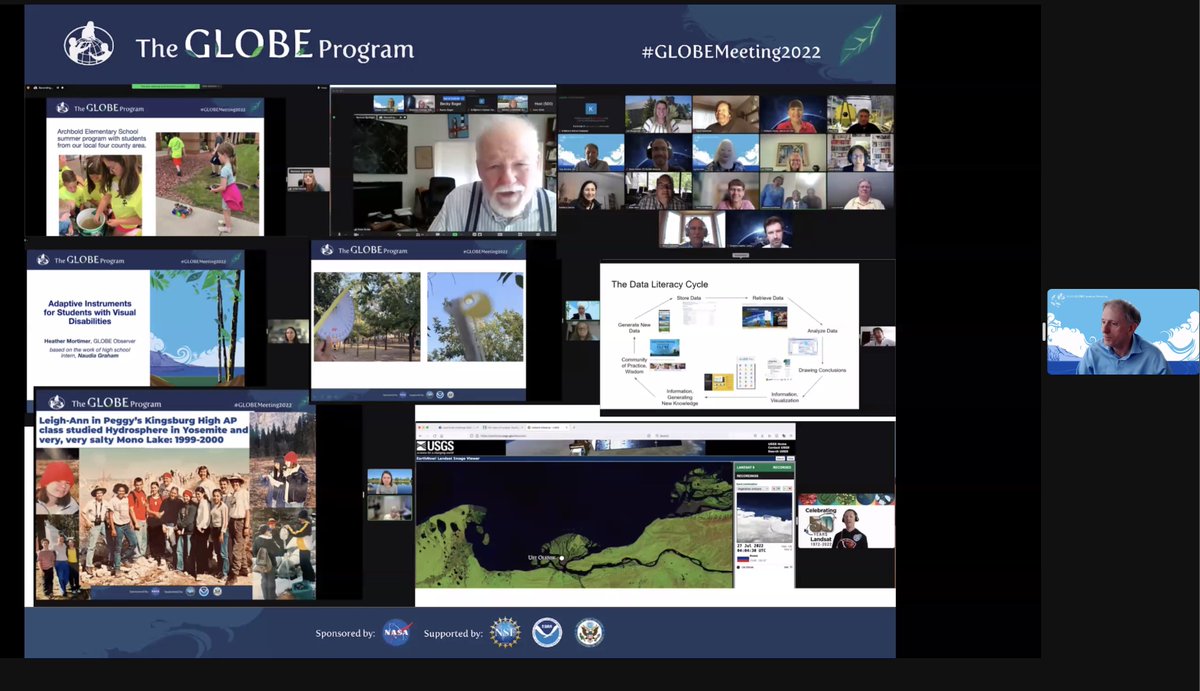
Task: Click the GLOBE Program globe logo in header
Action: coord(88,45)
